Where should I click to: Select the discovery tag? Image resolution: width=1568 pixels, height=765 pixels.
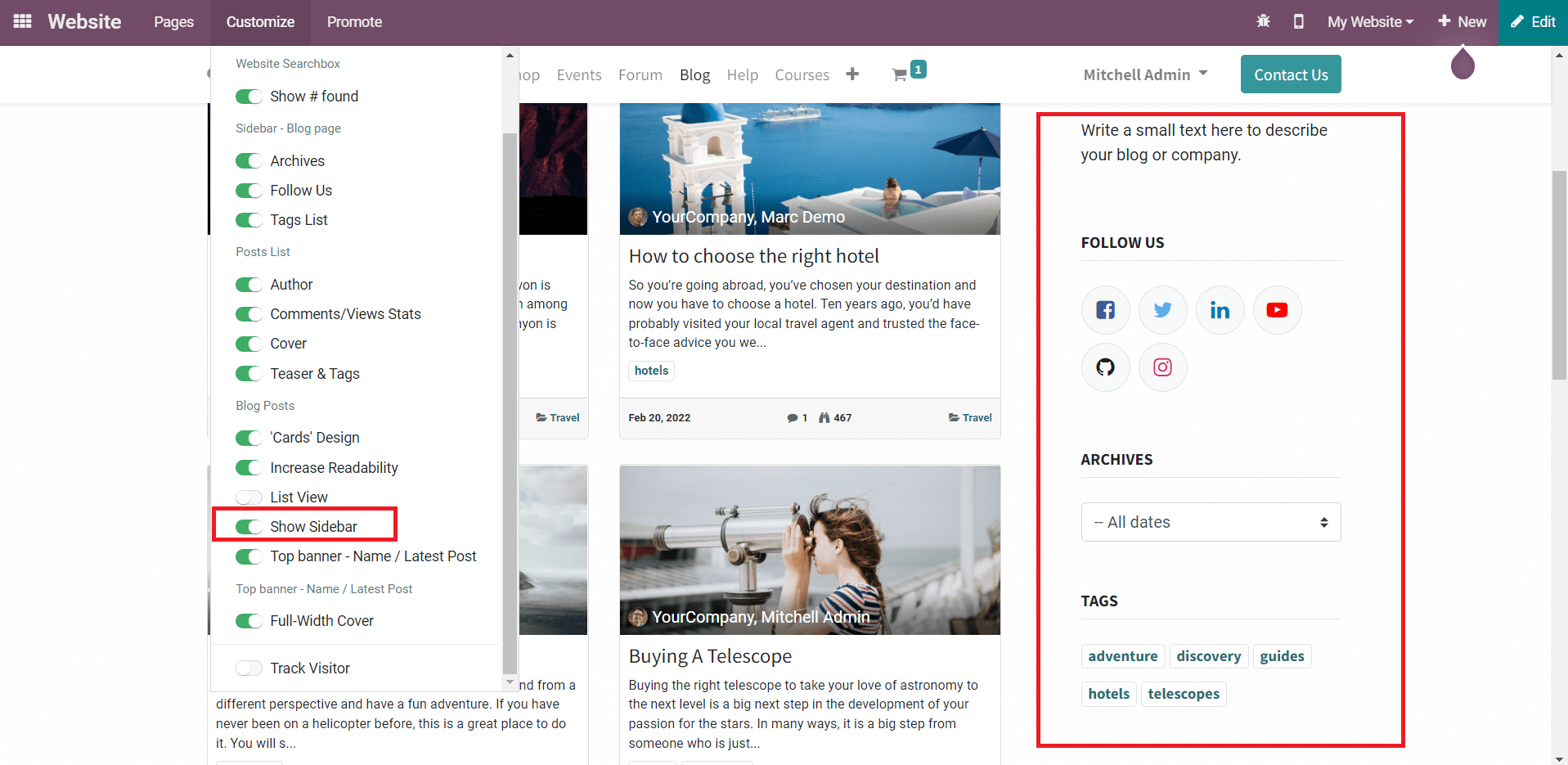click(x=1209, y=656)
